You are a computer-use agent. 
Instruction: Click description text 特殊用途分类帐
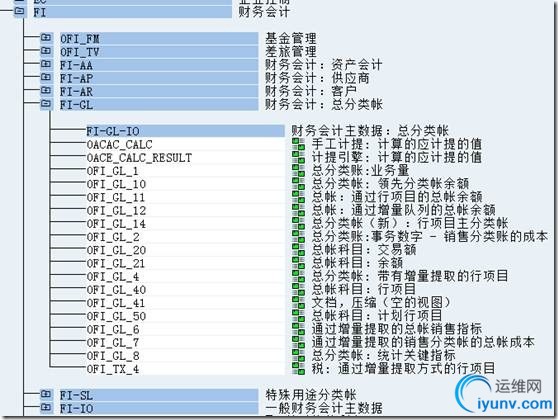pyautogui.click(x=311, y=395)
